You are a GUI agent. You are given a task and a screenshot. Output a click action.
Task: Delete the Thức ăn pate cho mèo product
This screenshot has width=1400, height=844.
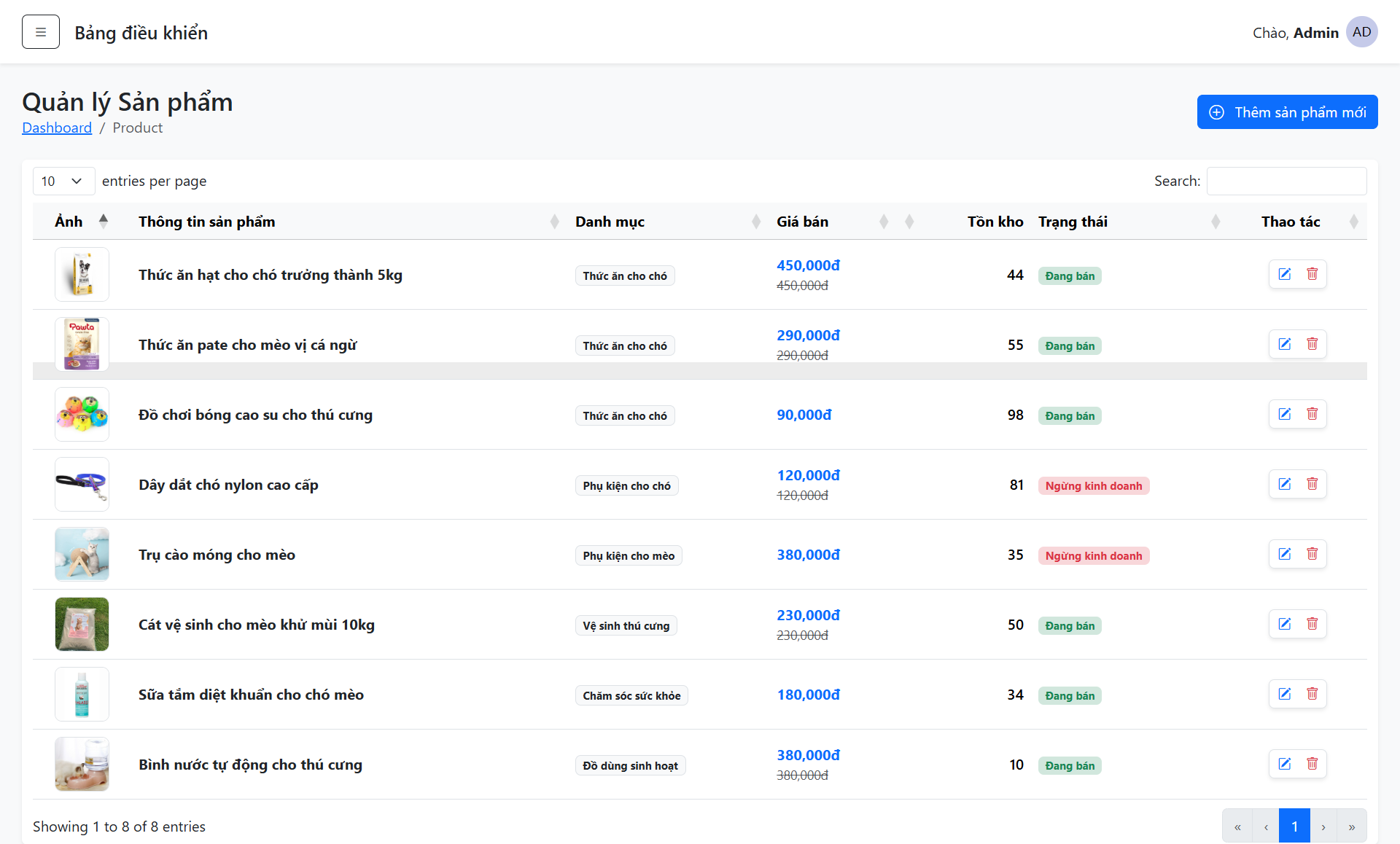[1312, 344]
